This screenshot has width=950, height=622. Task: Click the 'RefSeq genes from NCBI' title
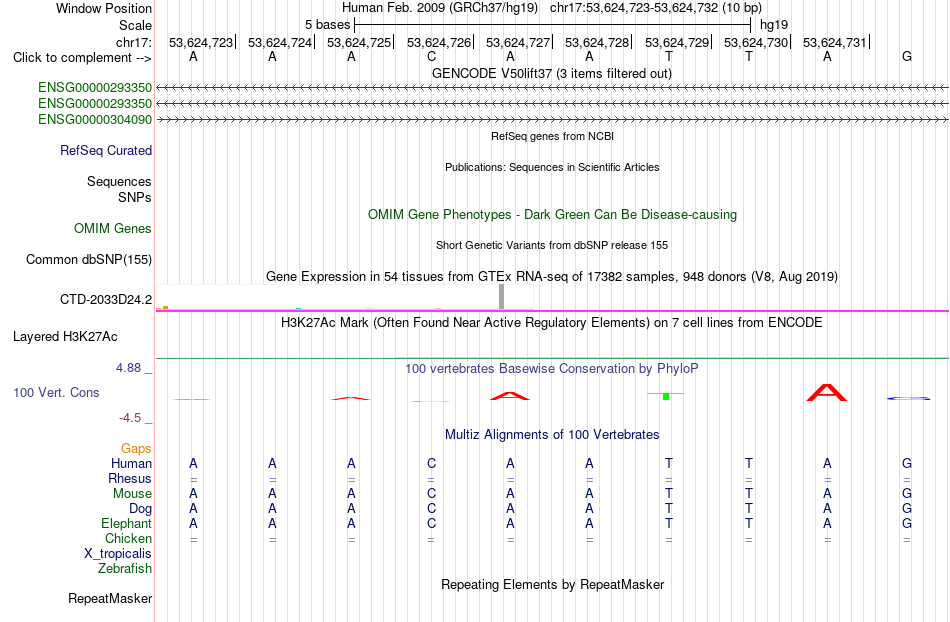pos(553,136)
